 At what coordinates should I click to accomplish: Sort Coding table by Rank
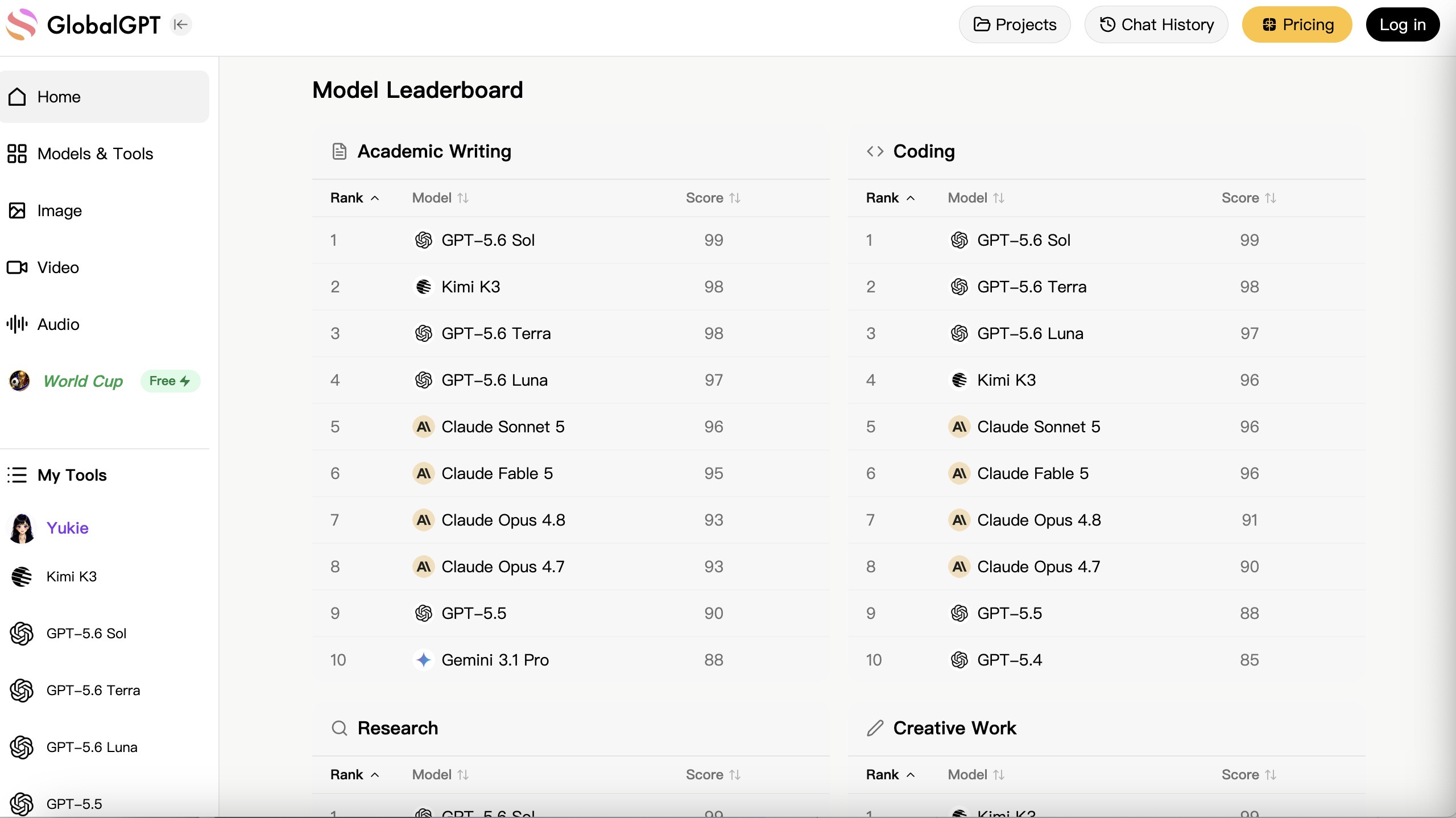[890, 198]
